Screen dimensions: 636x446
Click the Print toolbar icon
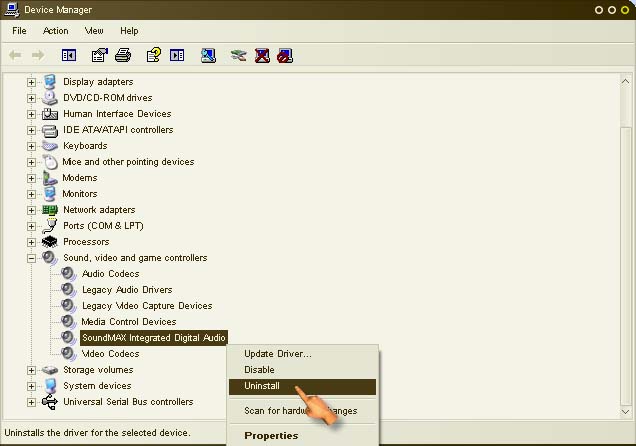(x=123, y=55)
